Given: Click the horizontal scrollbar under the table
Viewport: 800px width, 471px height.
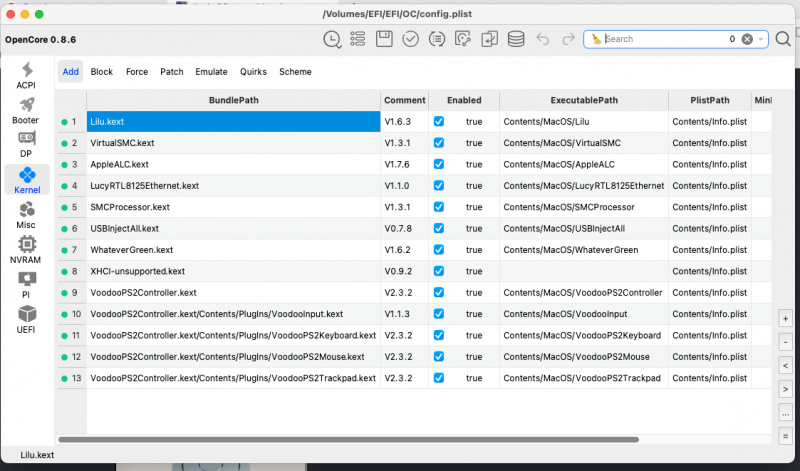Looking at the screenshot, I should 348,439.
